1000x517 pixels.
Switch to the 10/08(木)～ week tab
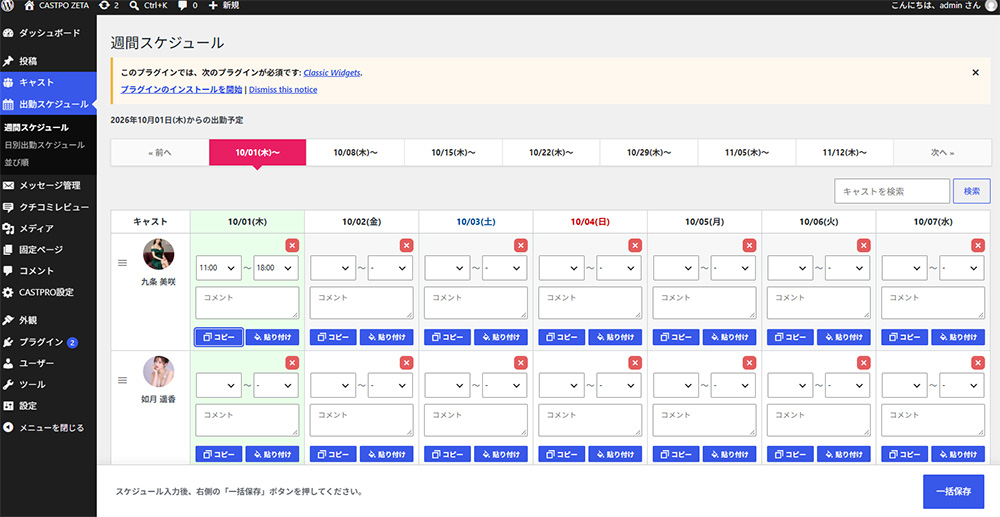coord(356,153)
